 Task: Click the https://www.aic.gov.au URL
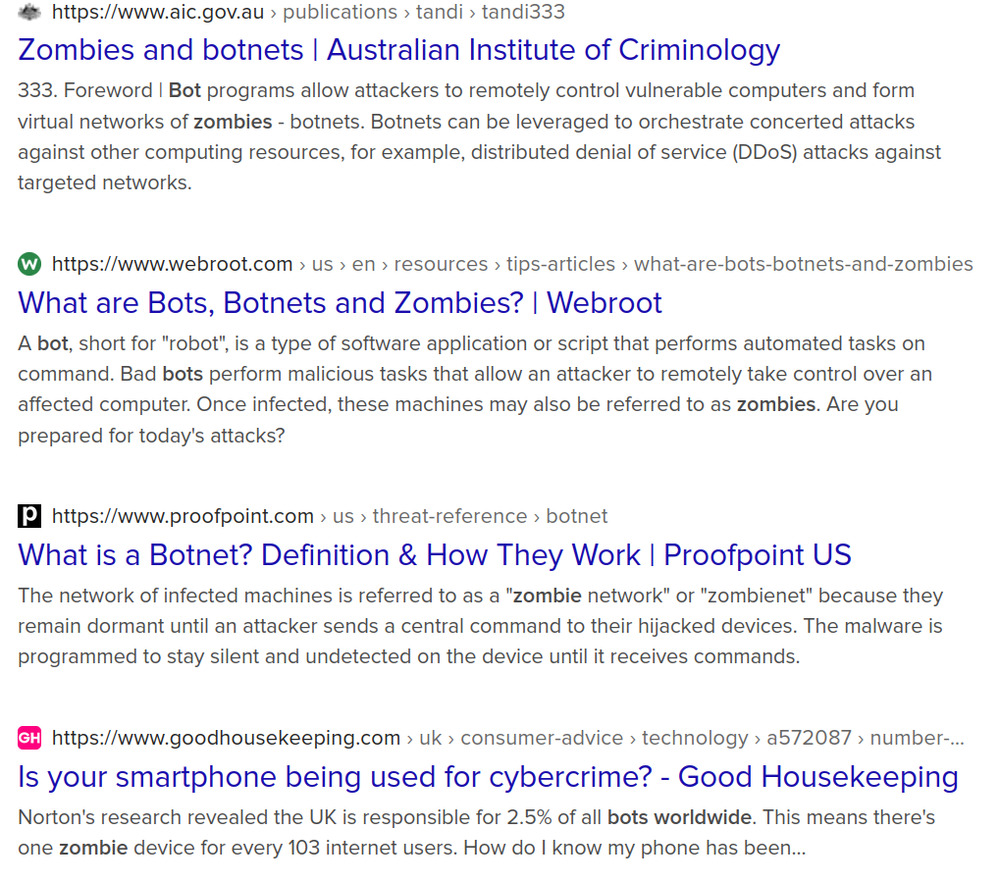tap(158, 12)
